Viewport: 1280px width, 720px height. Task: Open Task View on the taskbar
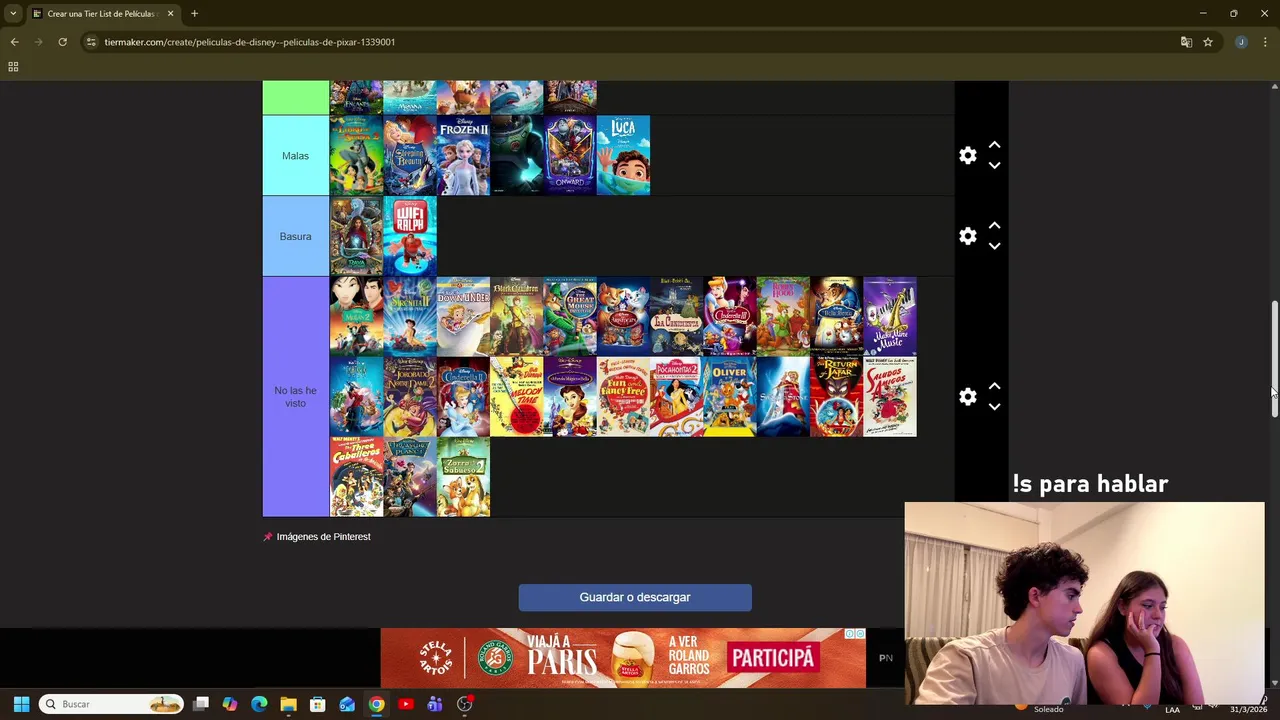tap(201, 704)
